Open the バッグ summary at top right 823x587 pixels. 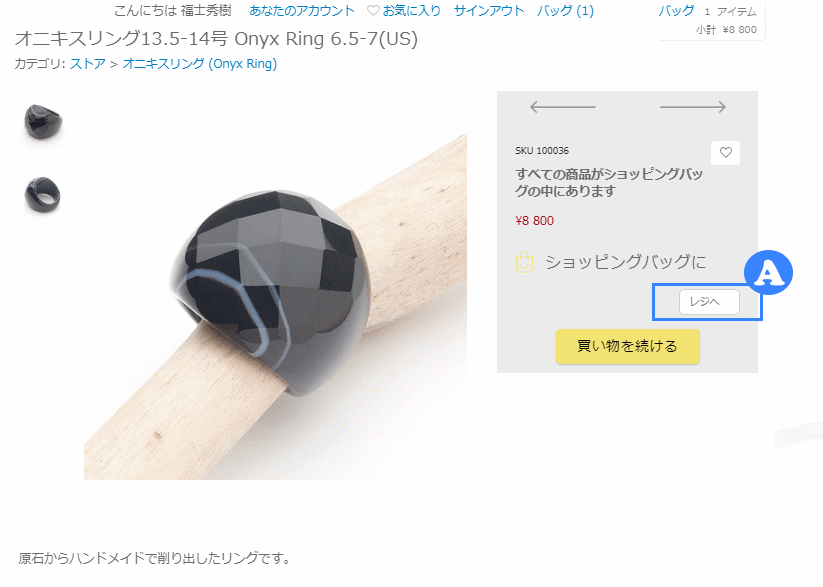[x=677, y=11]
